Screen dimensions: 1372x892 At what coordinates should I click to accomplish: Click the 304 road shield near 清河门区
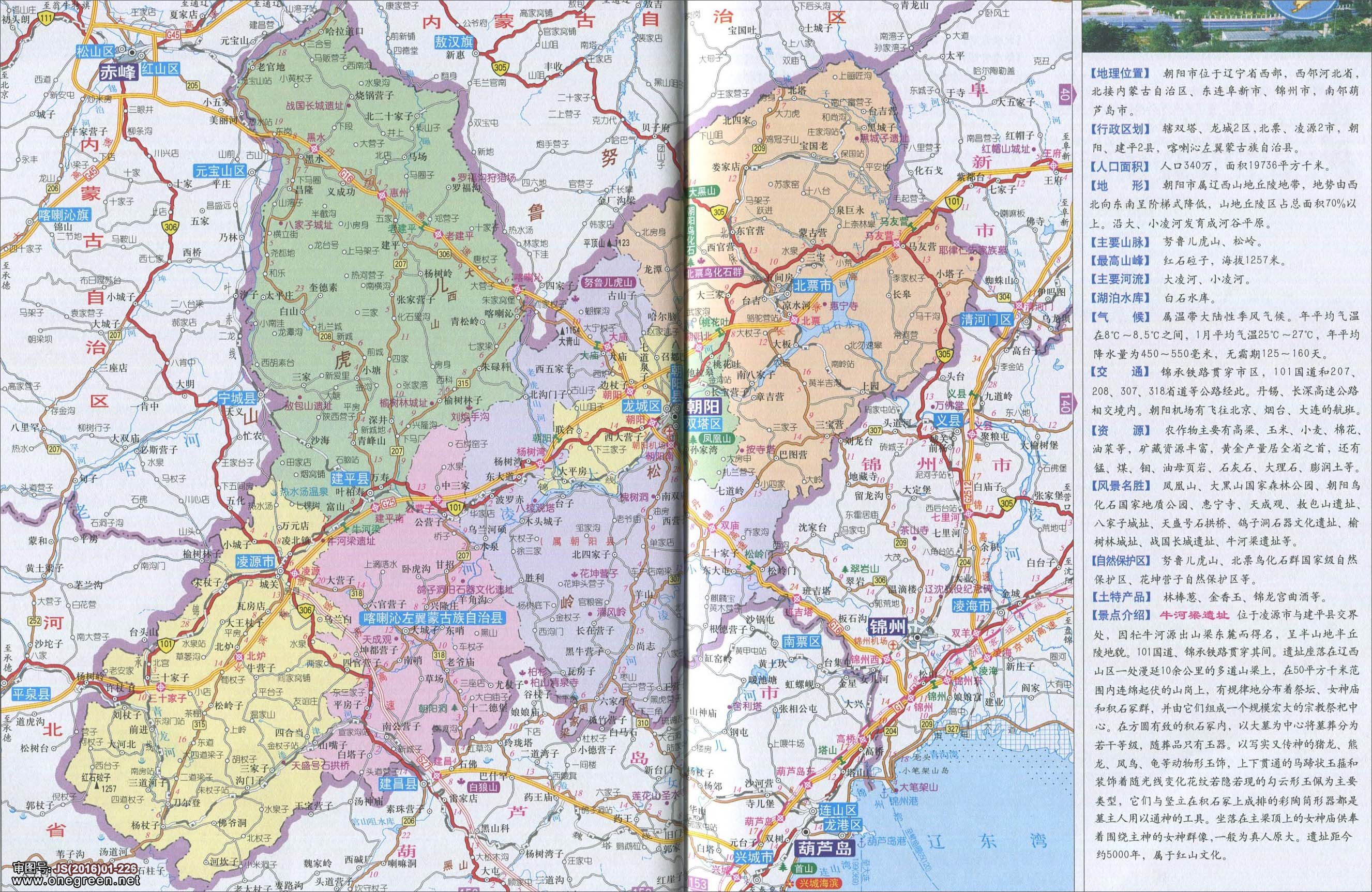pyautogui.click(x=1005, y=296)
